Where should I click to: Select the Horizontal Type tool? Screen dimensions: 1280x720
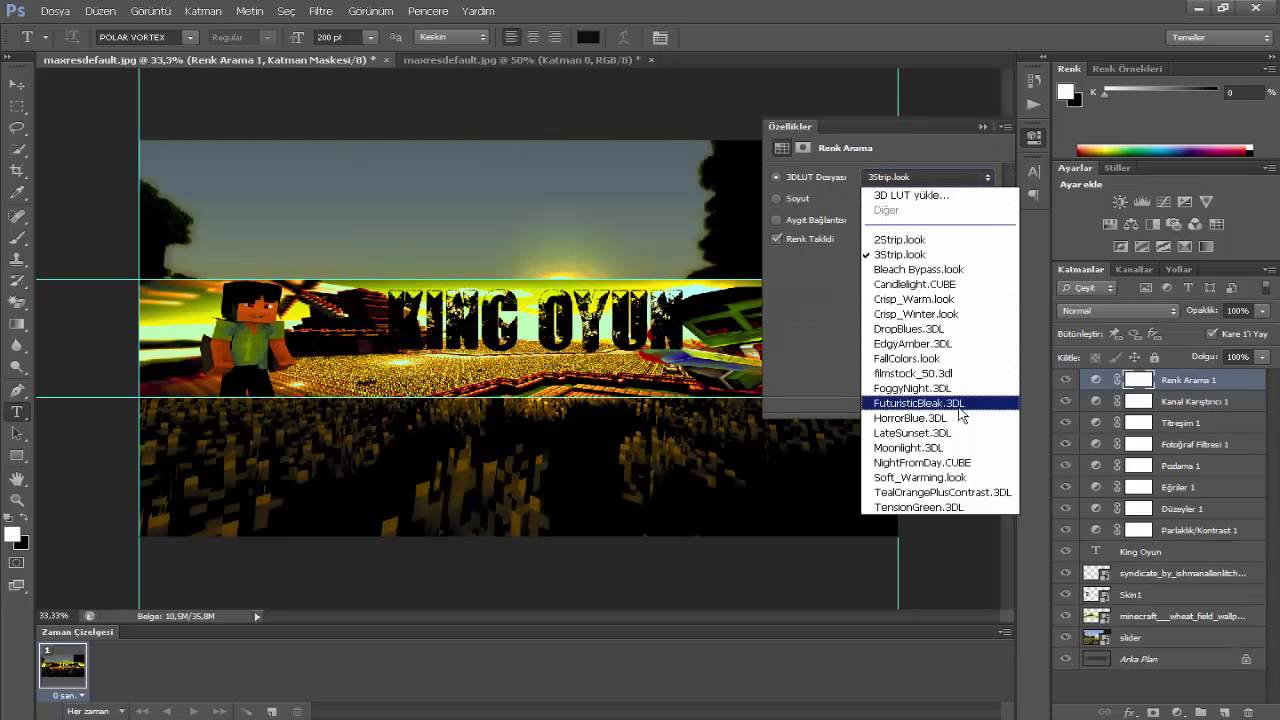point(17,412)
